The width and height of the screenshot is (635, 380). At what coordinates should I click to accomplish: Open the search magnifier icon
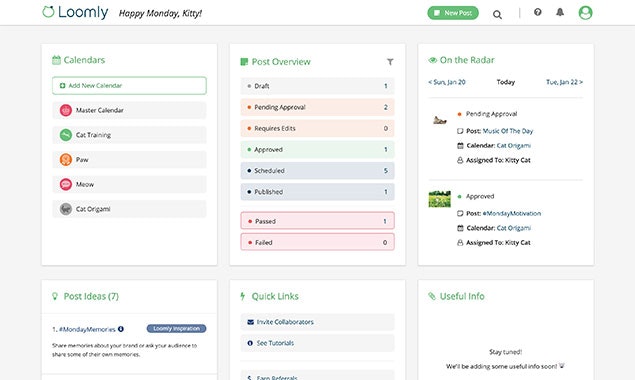pos(497,15)
